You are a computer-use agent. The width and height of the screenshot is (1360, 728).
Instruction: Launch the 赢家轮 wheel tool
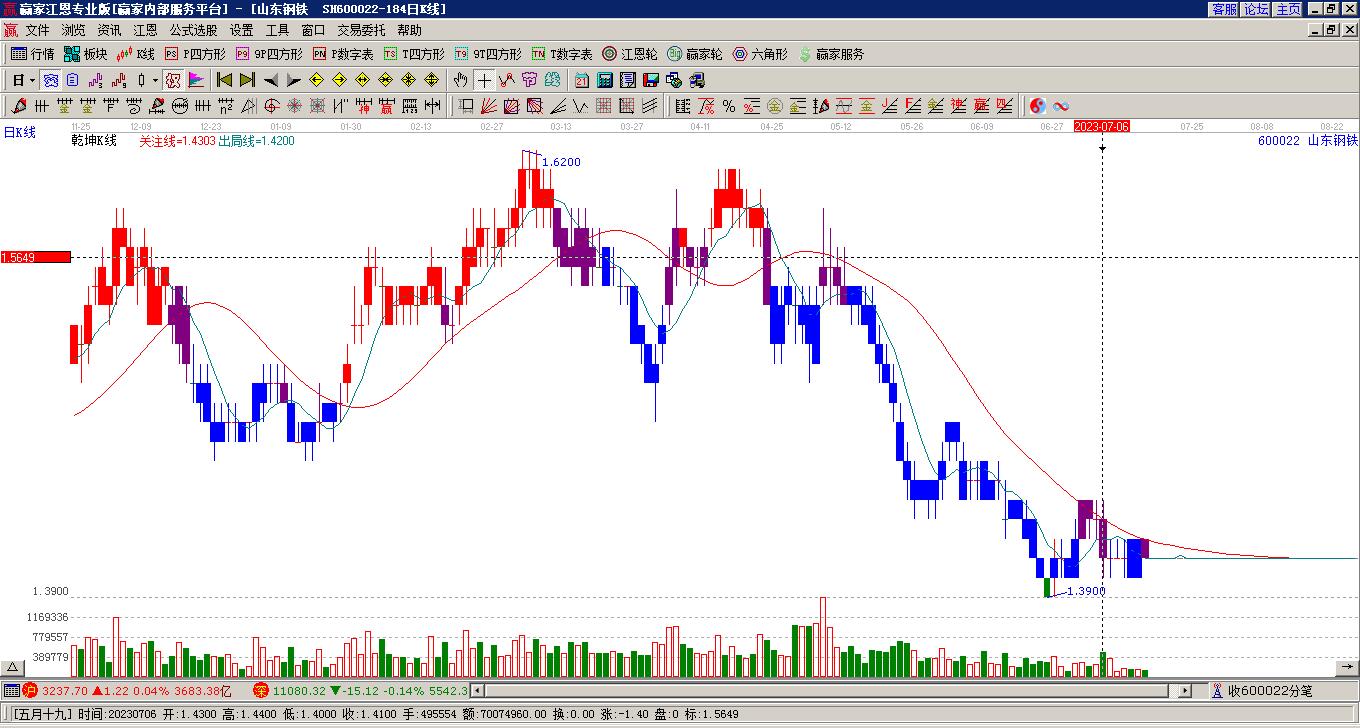point(695,54)
